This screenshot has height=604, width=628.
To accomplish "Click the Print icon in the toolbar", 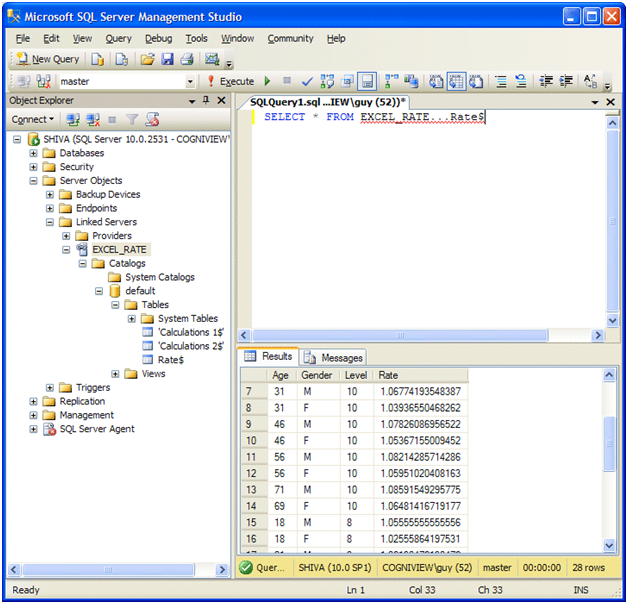I will pyautogui.click(x=187, y=59).
